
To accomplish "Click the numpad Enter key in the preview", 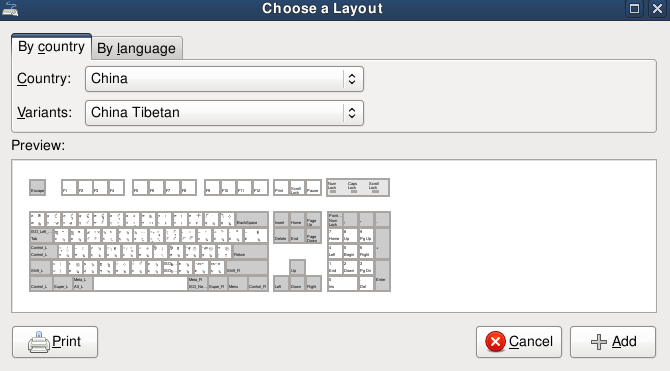I will 382,275.
